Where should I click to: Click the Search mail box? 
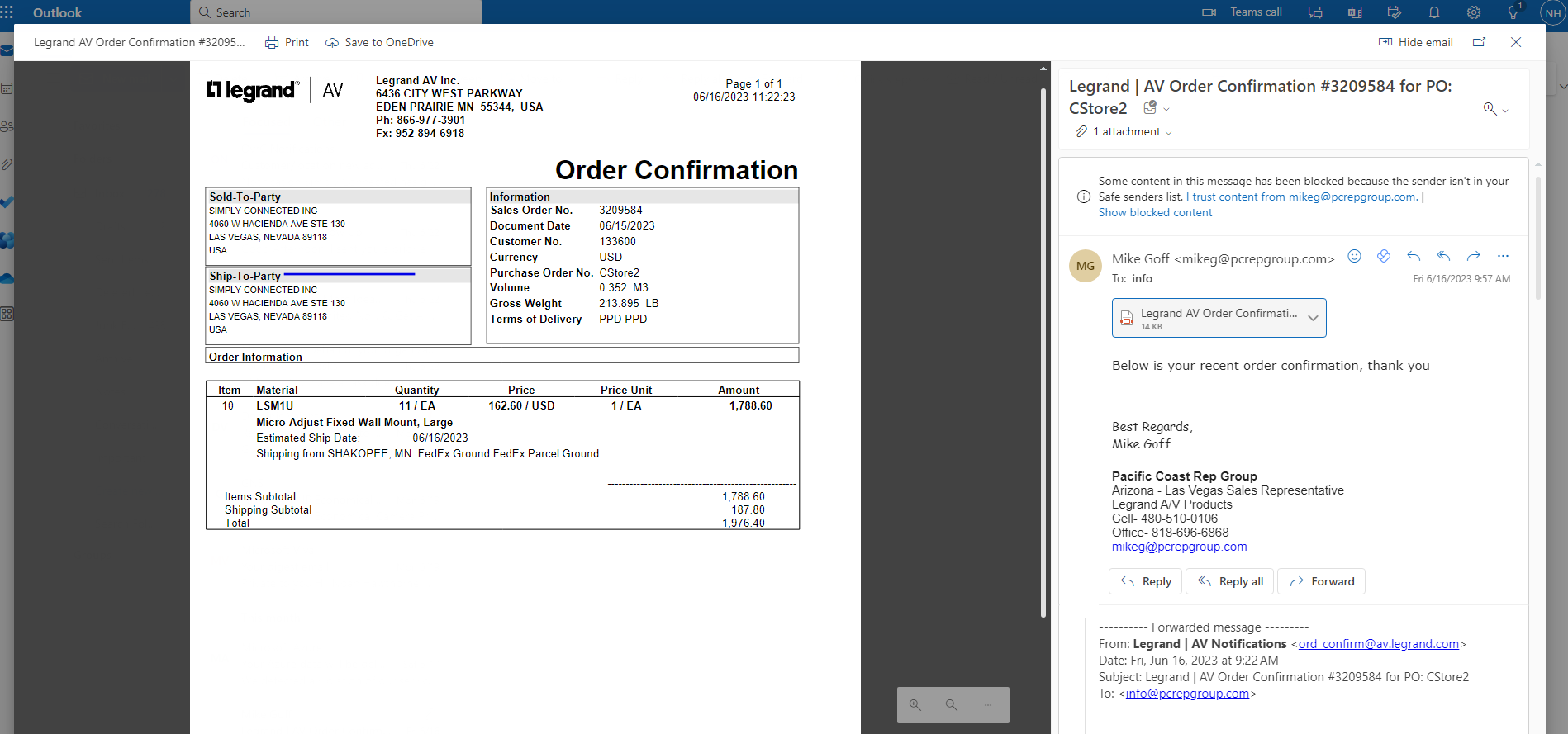pyautogui.click(x=337, y=12)
